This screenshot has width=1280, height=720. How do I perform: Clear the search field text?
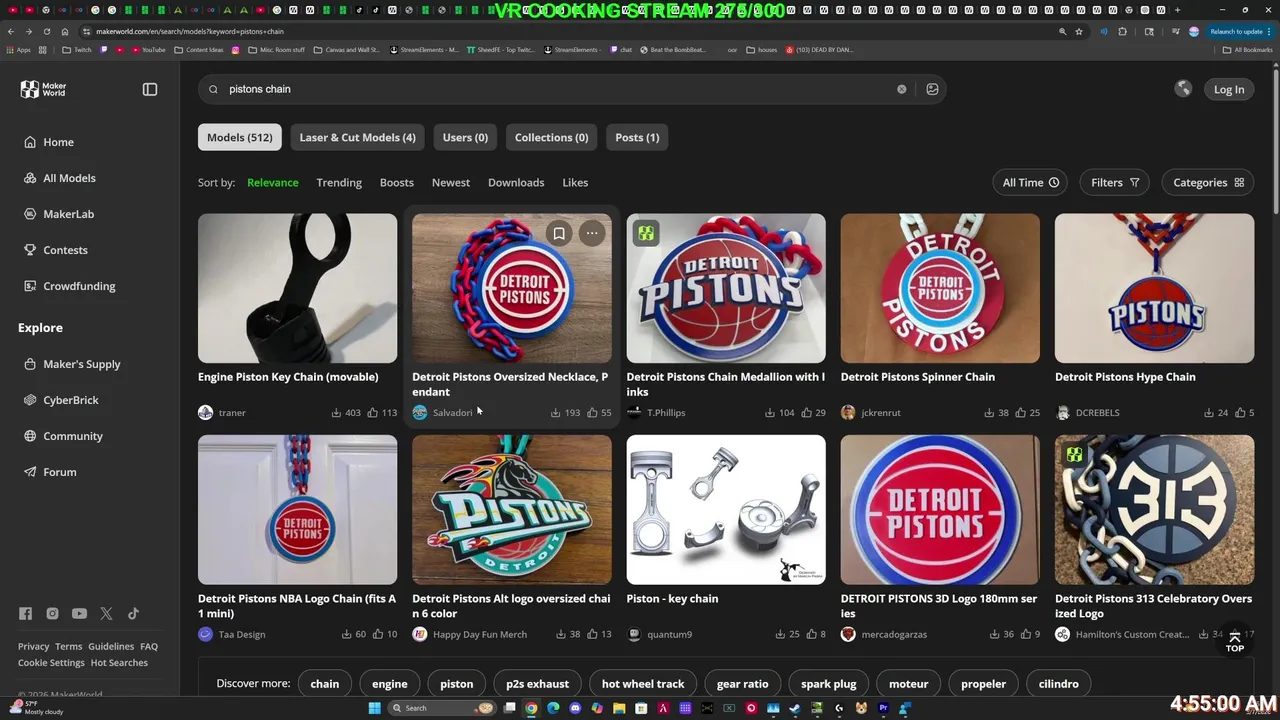tap(901, 89)
